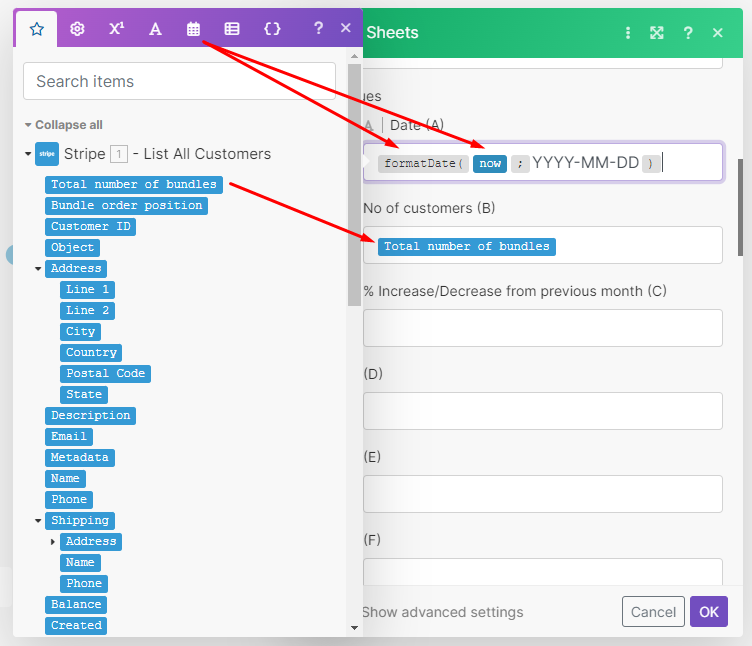Open the Sheets module options menu
752x646 pixels.
click(x=628, y=33)
